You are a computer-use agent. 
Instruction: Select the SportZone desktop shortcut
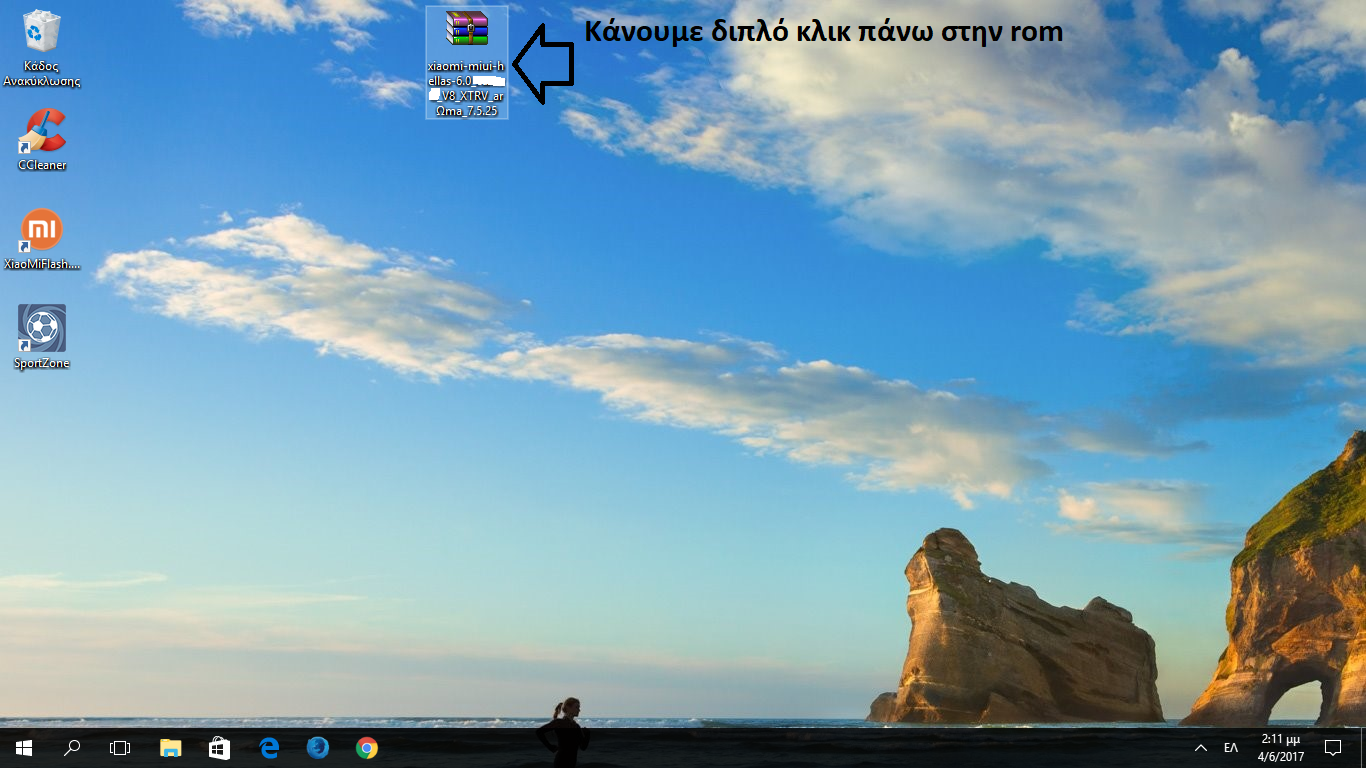coord(41,337)
